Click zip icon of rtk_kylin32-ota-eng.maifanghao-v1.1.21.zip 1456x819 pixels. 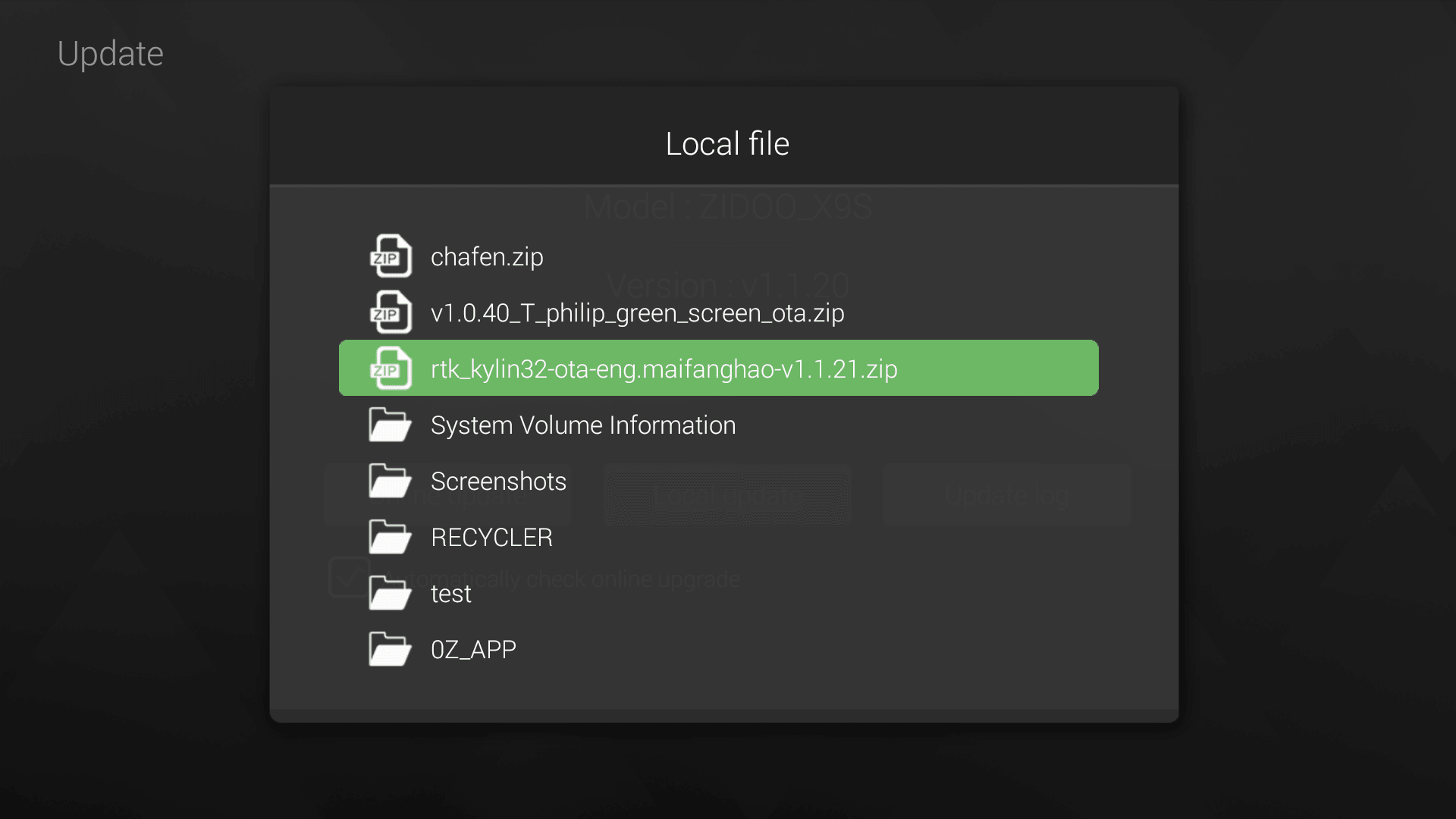pyautogui.click(x=391, y=369)
